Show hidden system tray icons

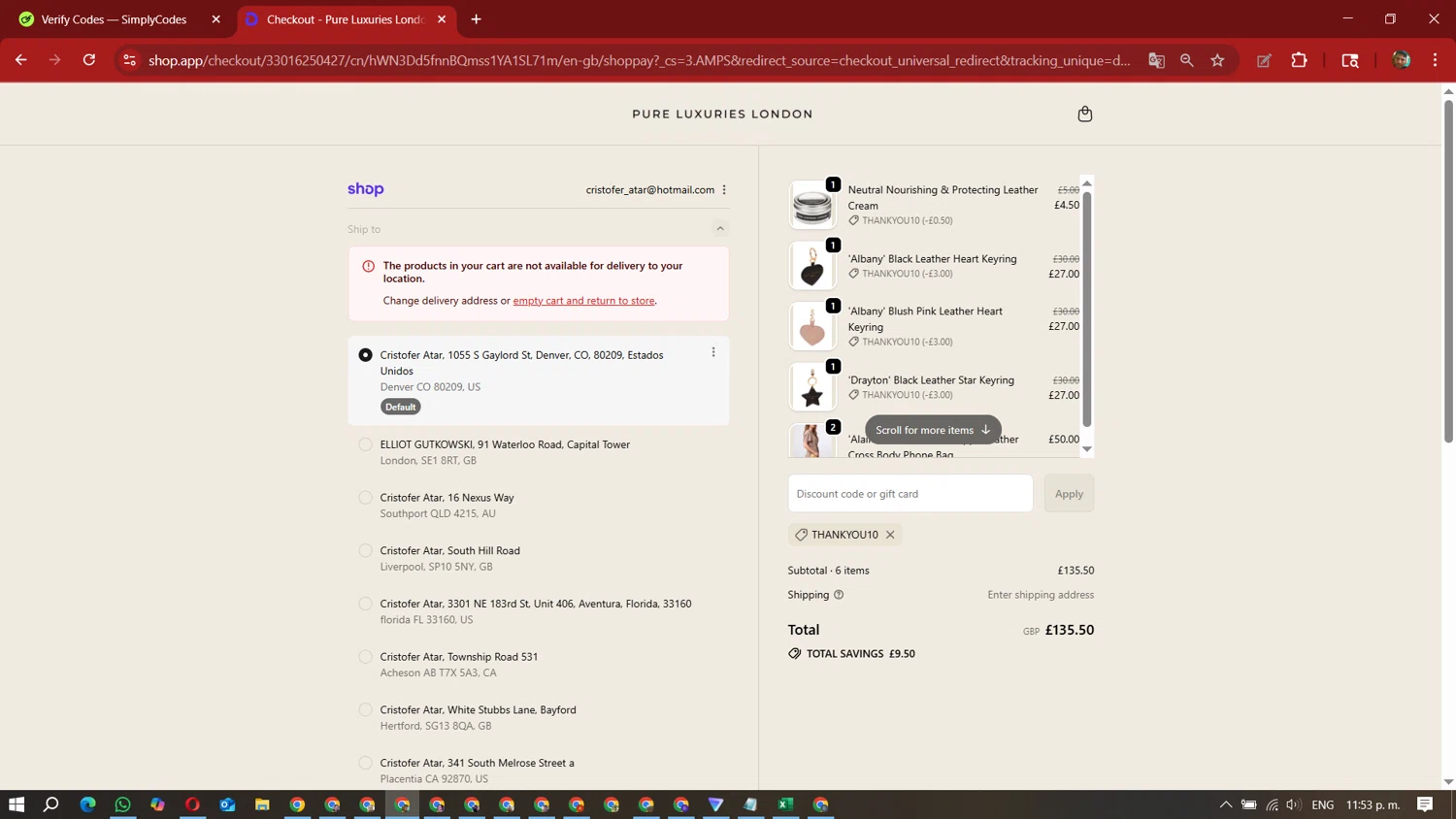pyautogui.click(x=1225, y=804)
